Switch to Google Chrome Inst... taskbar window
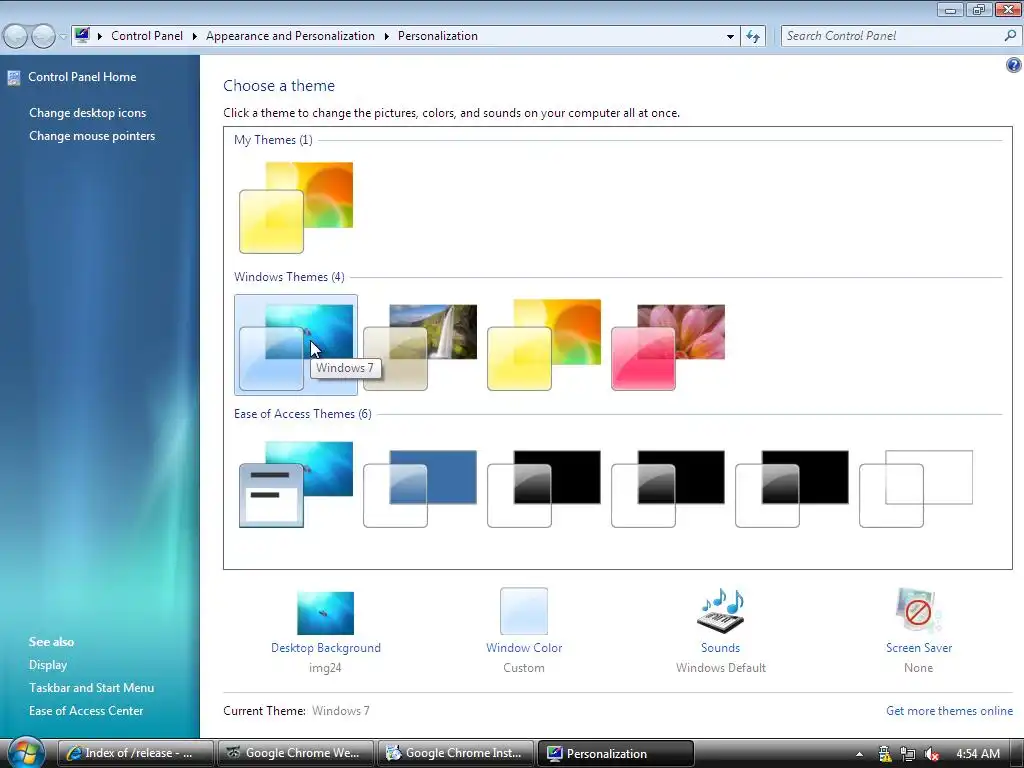 (x=456, y=753)
